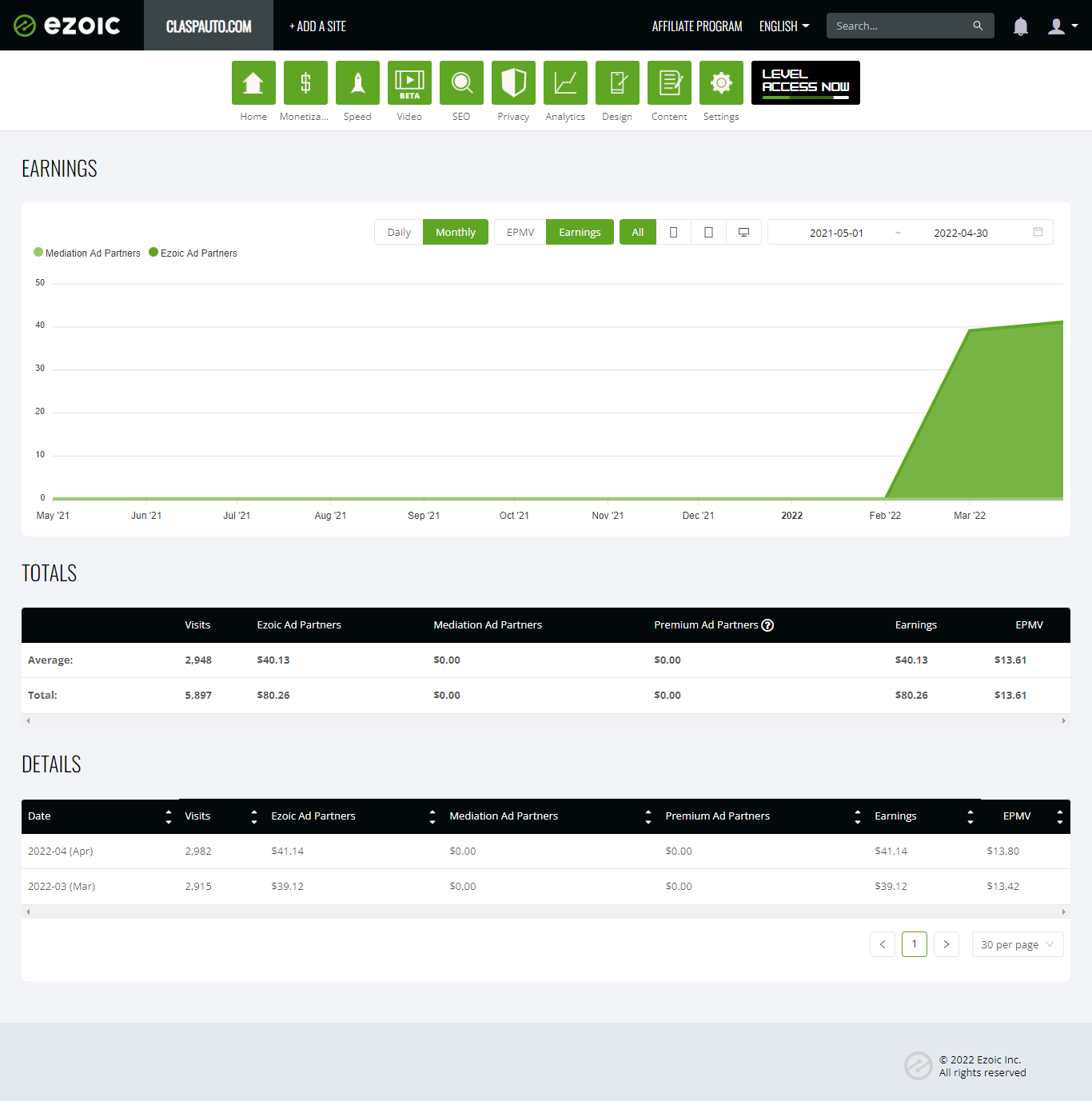The width and height of the screenshot is (1092, 1101).
Task: Filter chart by mobile device icon
Action: pos(673,232)
